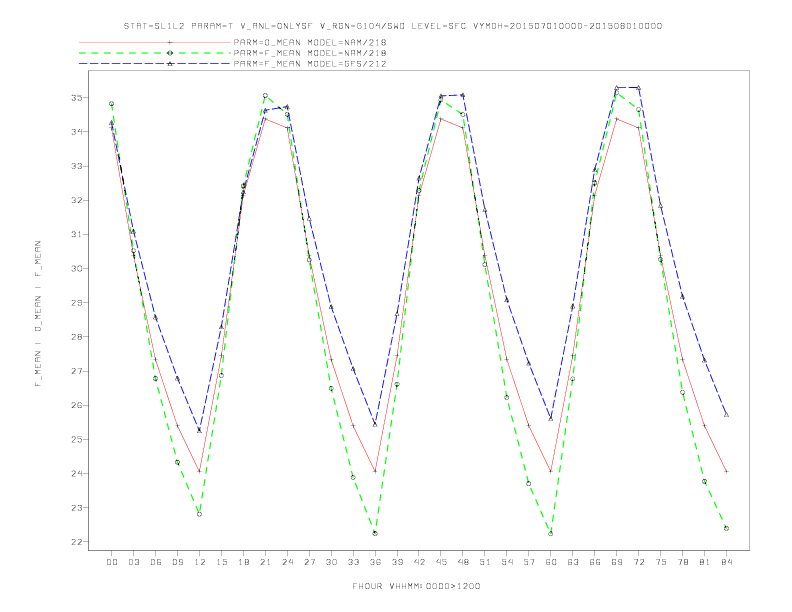Viewport: 792px width, 612px height.
Task: Click the blue dashed line sample in legend
Action: tap(155, 64)
